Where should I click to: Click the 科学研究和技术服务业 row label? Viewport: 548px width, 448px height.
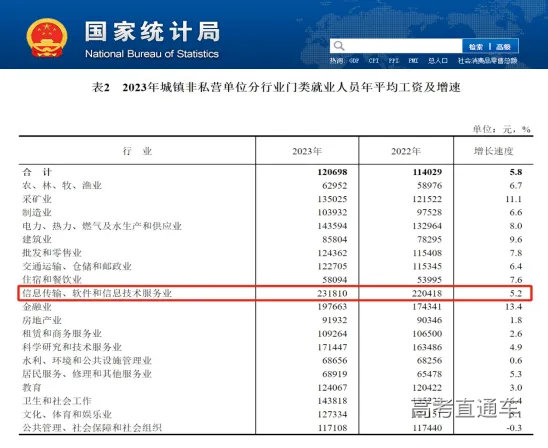point(72,347)
